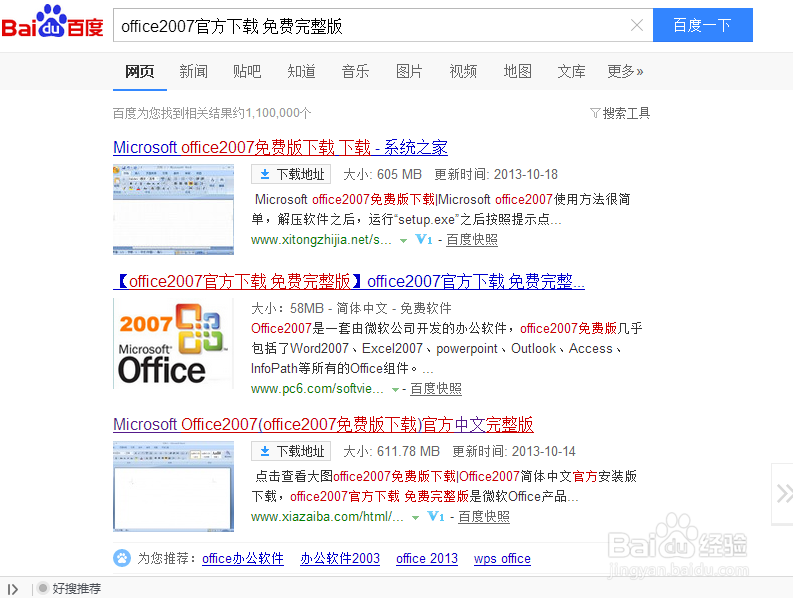Go to the 知道 tab
Image resolution: width=793 pixels, height=598 pixels.
point(301,71)
